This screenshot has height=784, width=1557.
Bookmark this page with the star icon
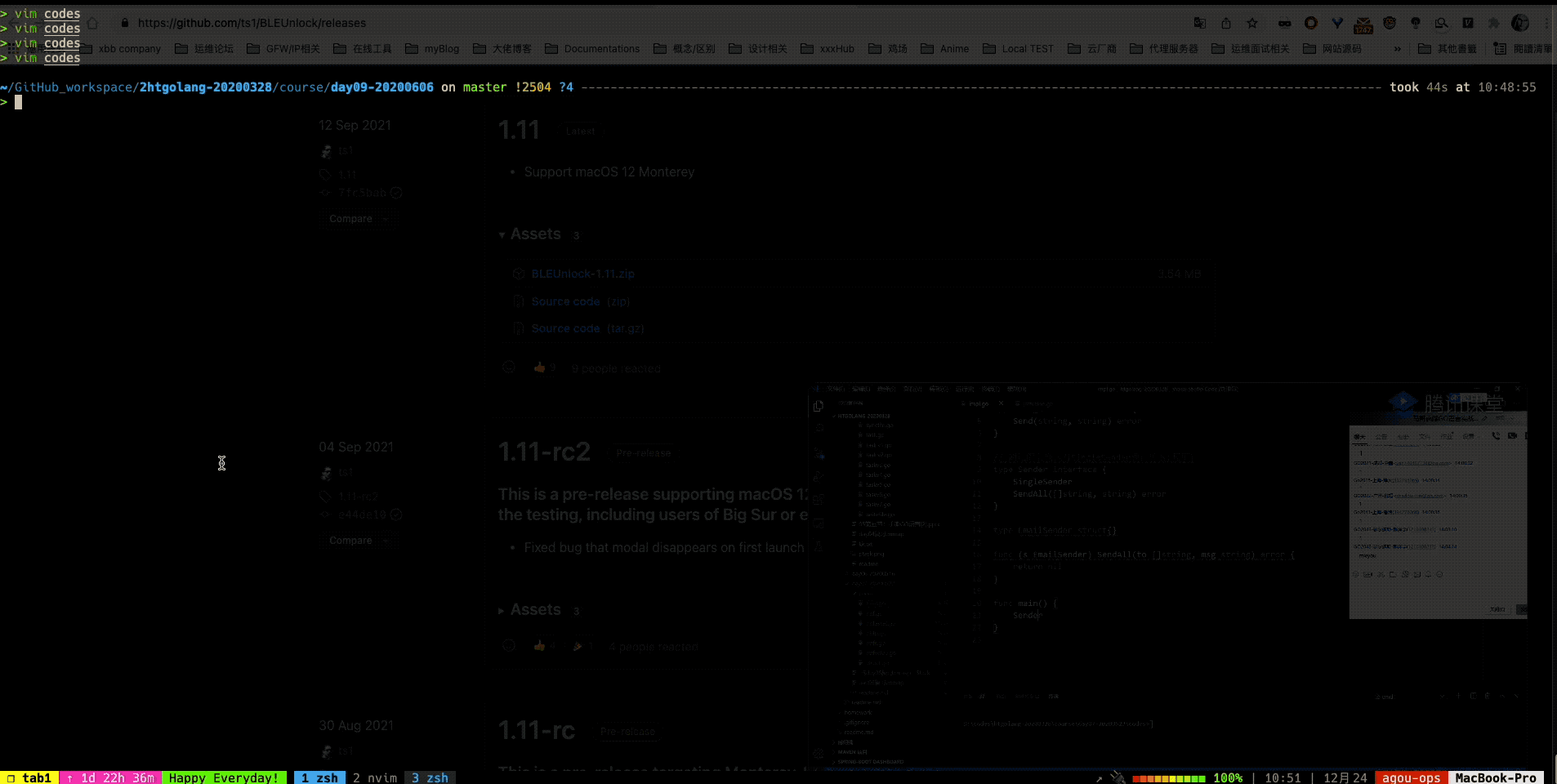1252,23
